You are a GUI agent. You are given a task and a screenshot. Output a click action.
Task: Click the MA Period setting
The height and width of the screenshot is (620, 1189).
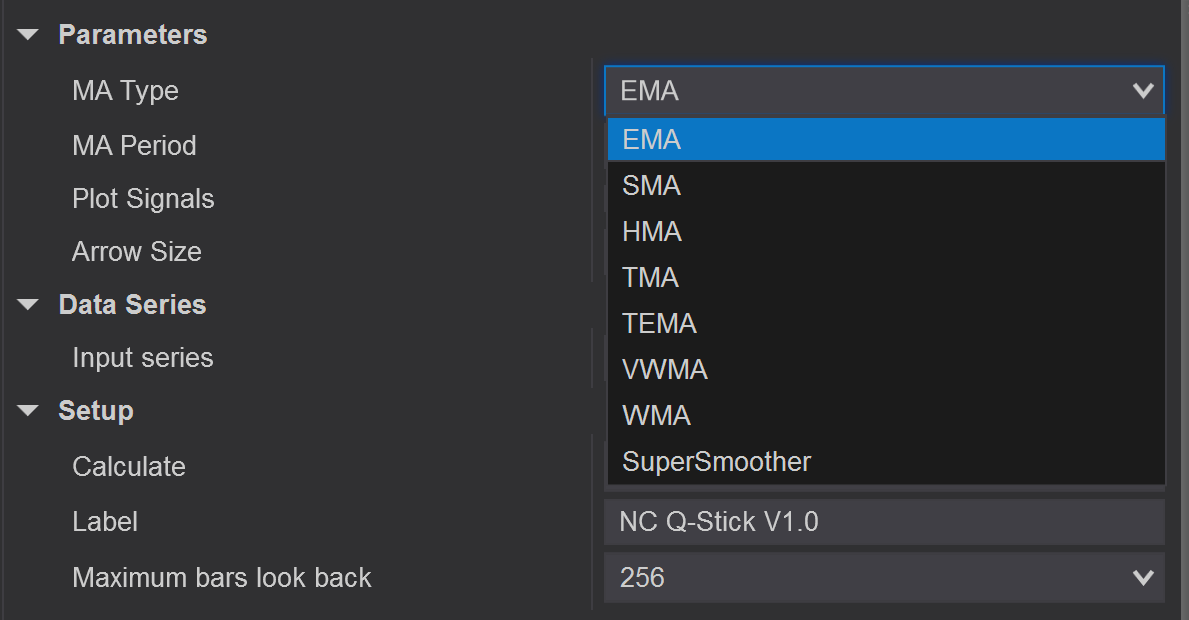pos(134,144)
